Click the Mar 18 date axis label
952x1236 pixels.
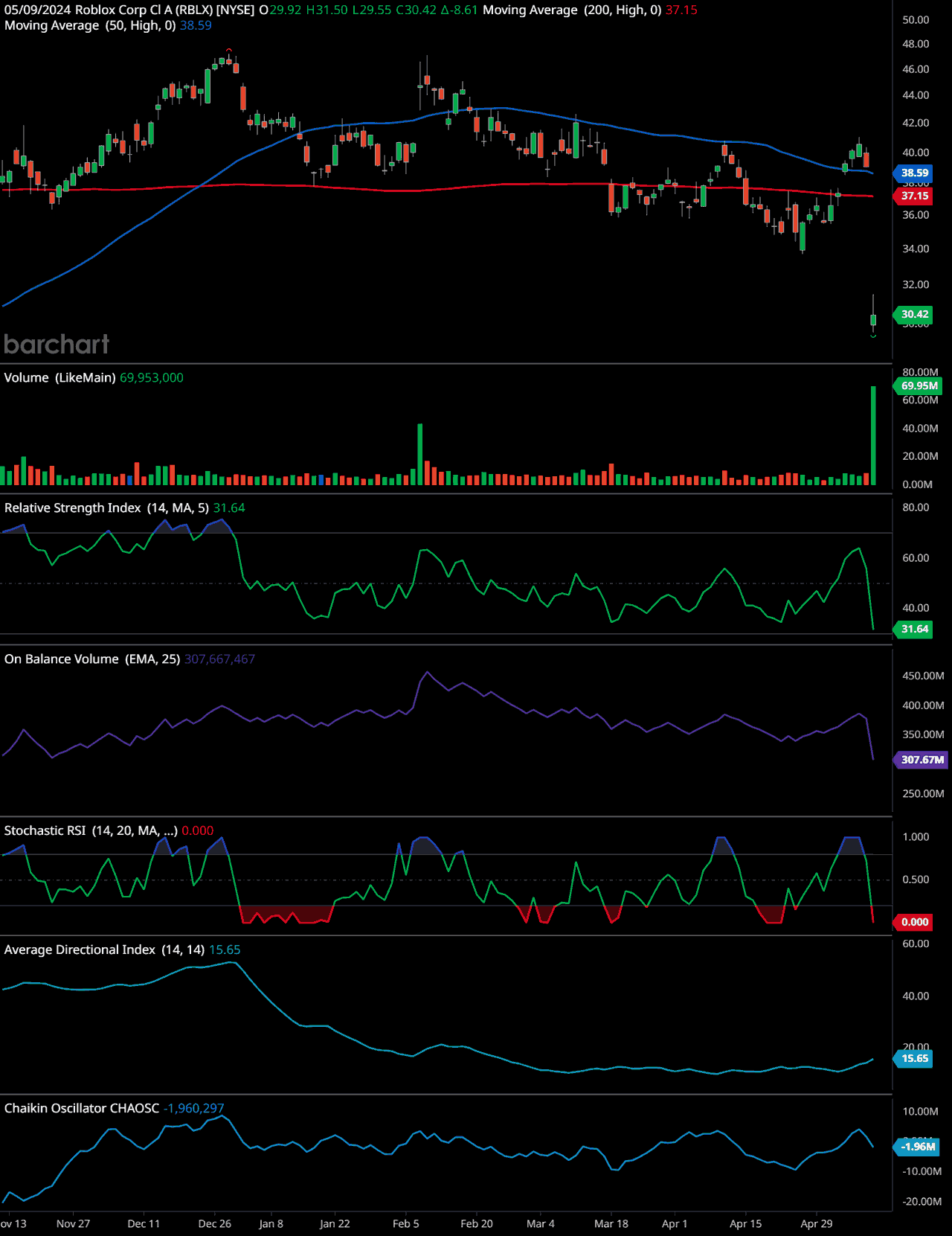(x=611, y=1223)
